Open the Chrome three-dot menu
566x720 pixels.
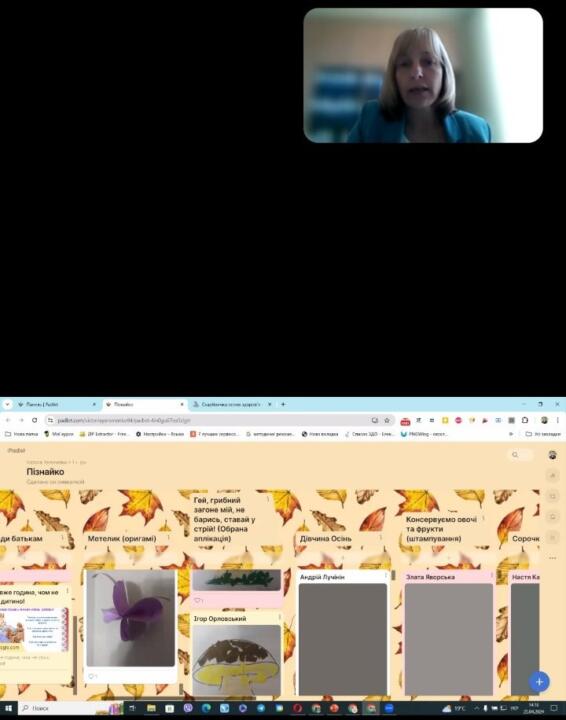point(558,420)
